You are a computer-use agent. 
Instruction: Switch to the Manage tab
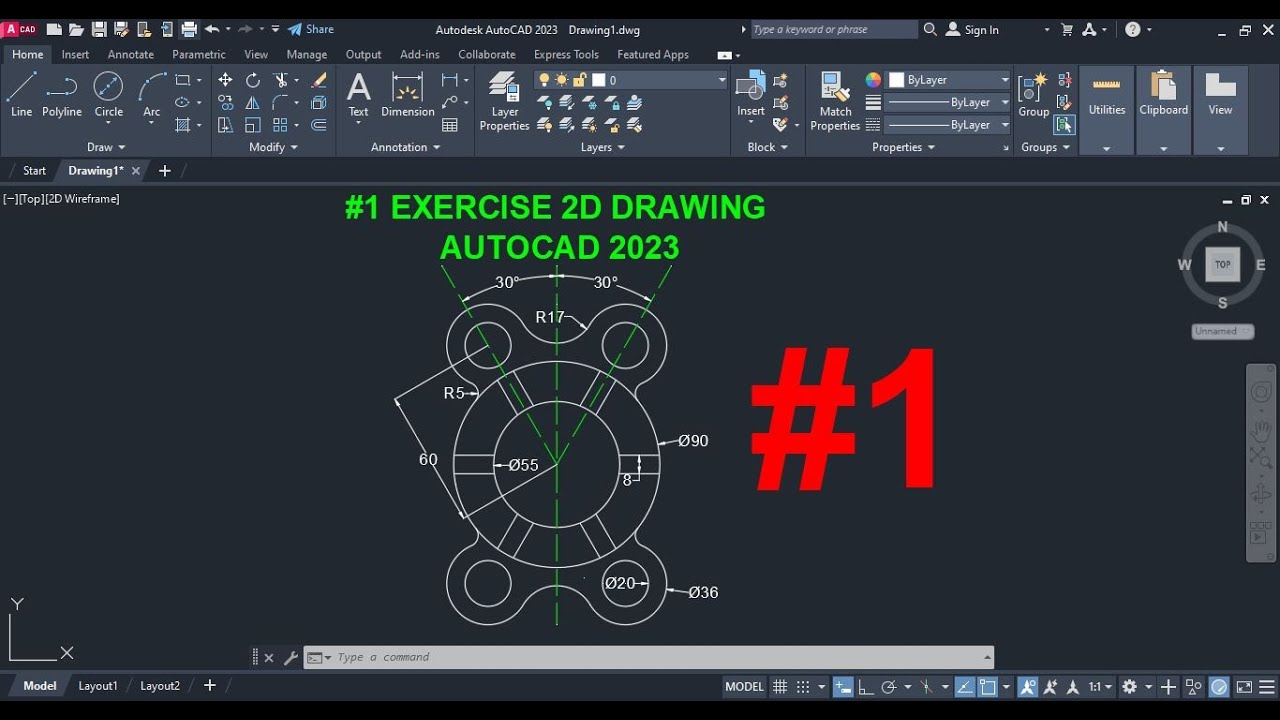click(307, 54)
